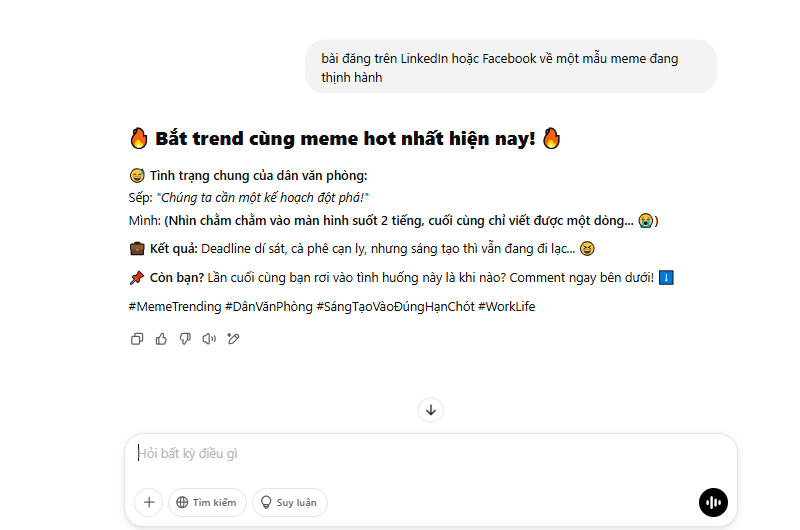
Task: Click the bold "Kết quả:" label
Action: tap(173, 249)
